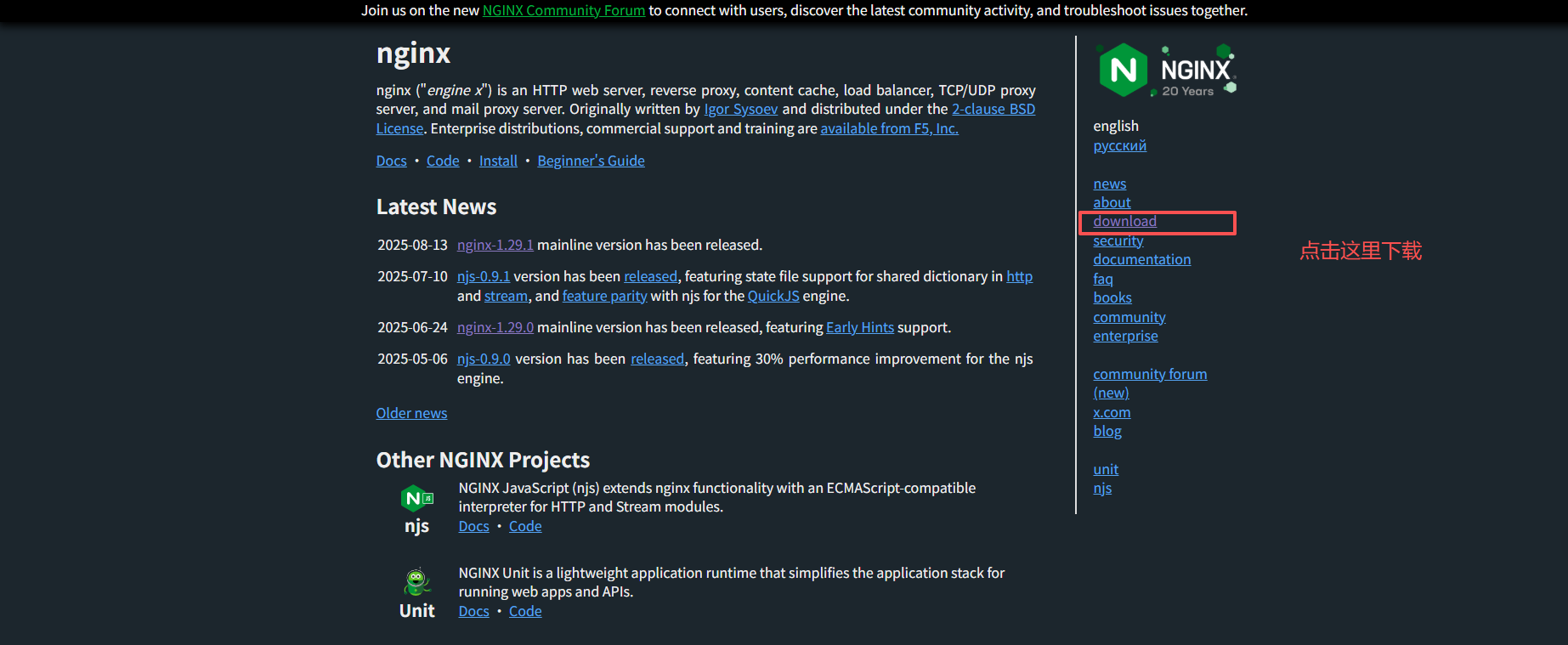Open the unit sidebar link
This screenshot has width=1568, height=645.
[1106, 469]
